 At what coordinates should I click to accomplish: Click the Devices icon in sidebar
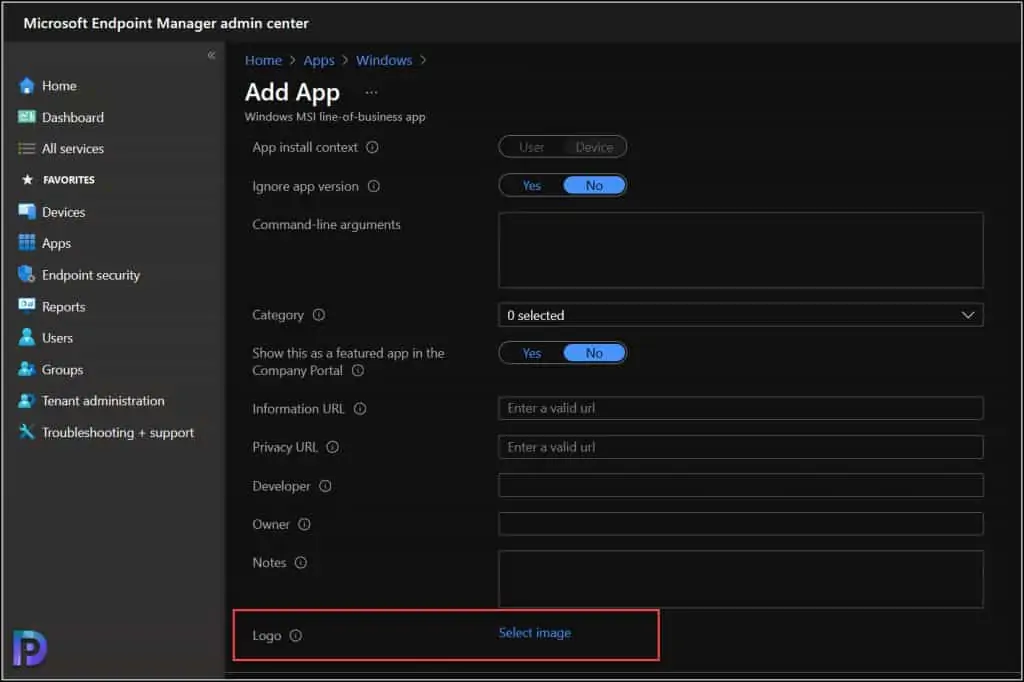pos(27,211)
